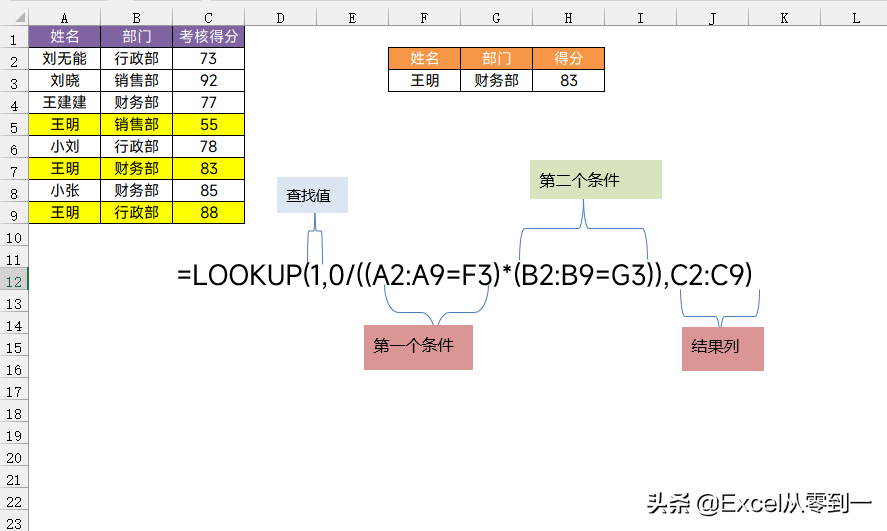
Task: Click the 第二个条件 green callout box
Action: (x=596, y=180)
